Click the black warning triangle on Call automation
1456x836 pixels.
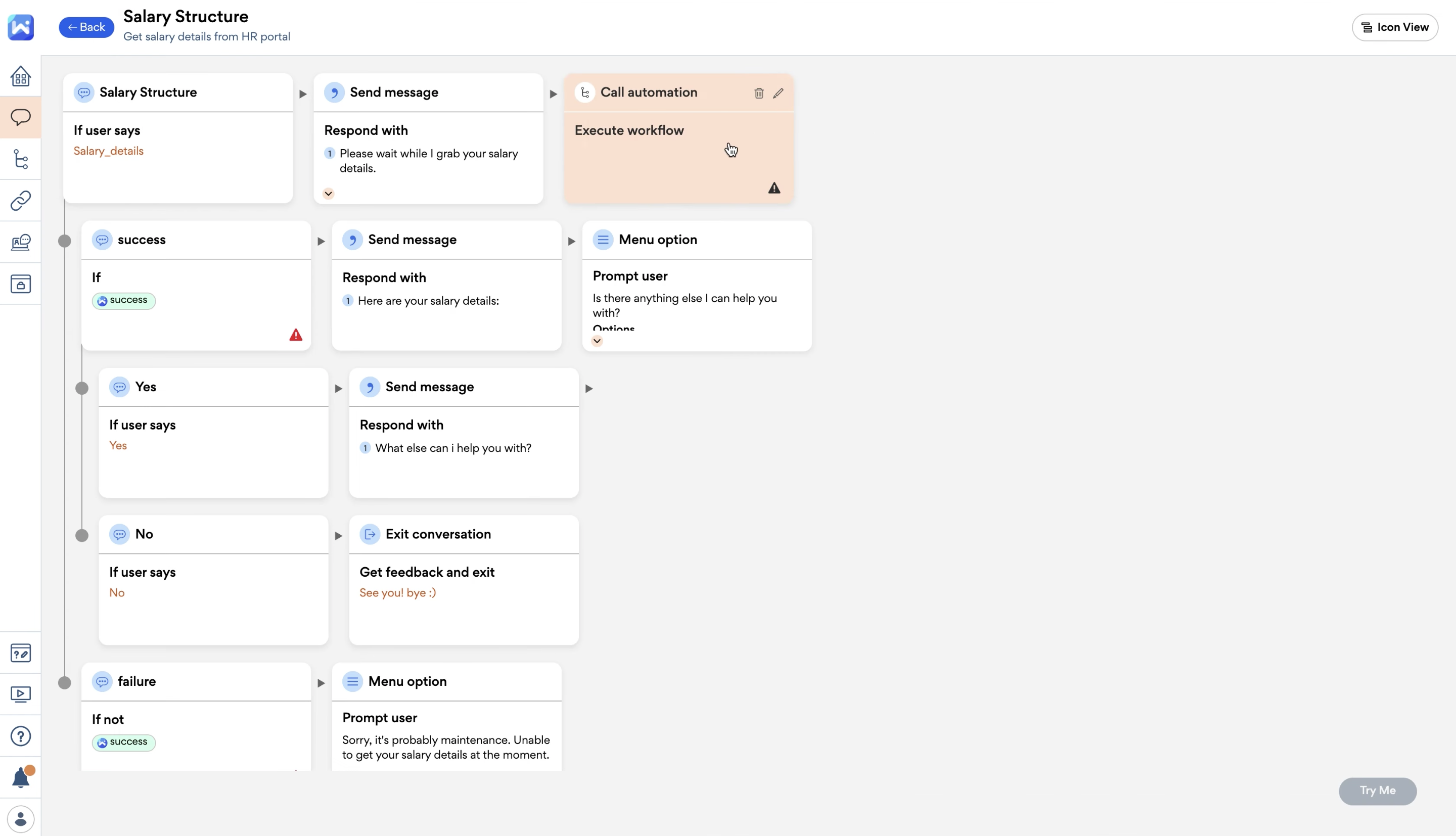[x=774, y=188]
